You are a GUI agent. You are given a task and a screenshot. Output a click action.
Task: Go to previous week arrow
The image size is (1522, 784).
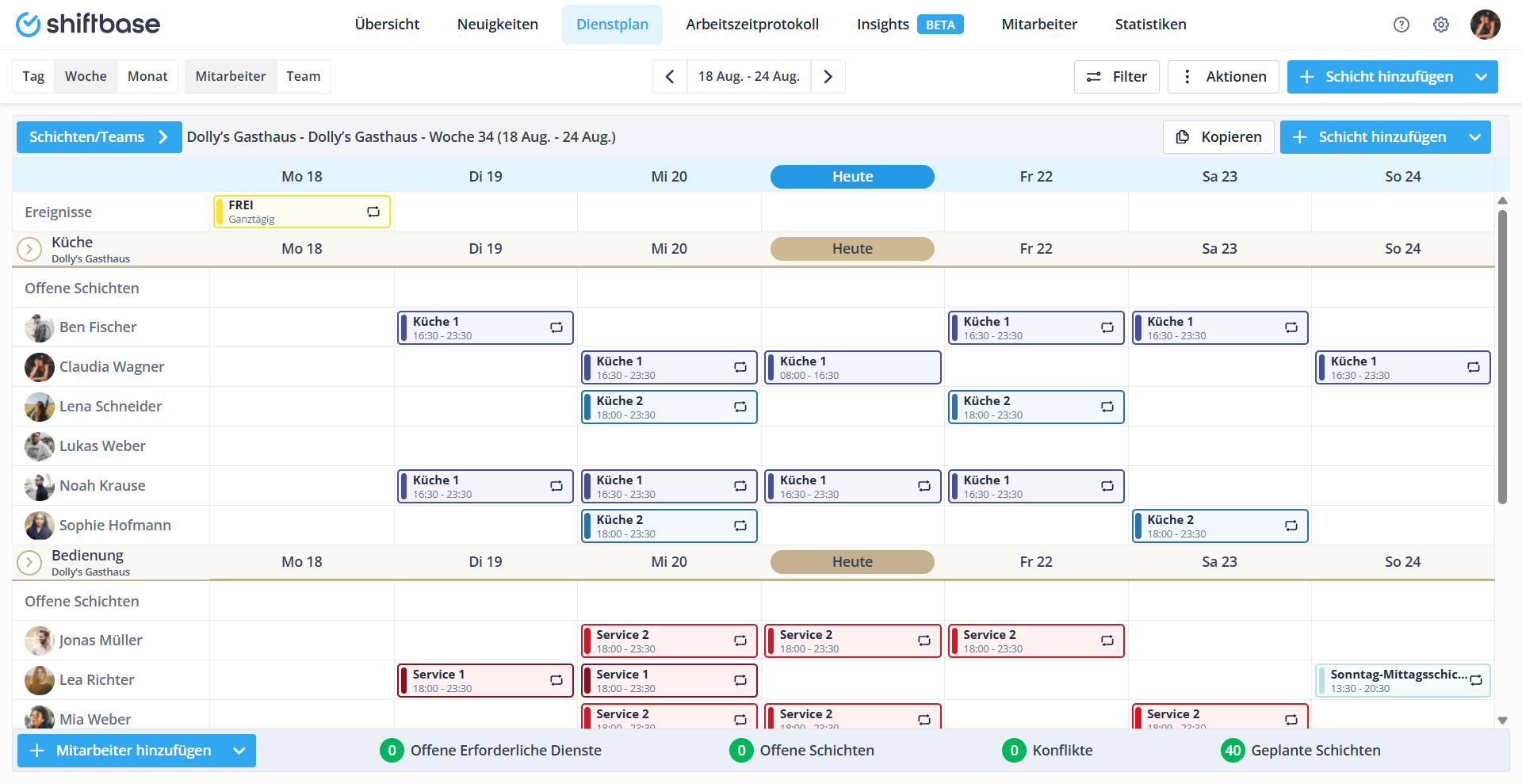pyautogui.click(x=670, y=77)
